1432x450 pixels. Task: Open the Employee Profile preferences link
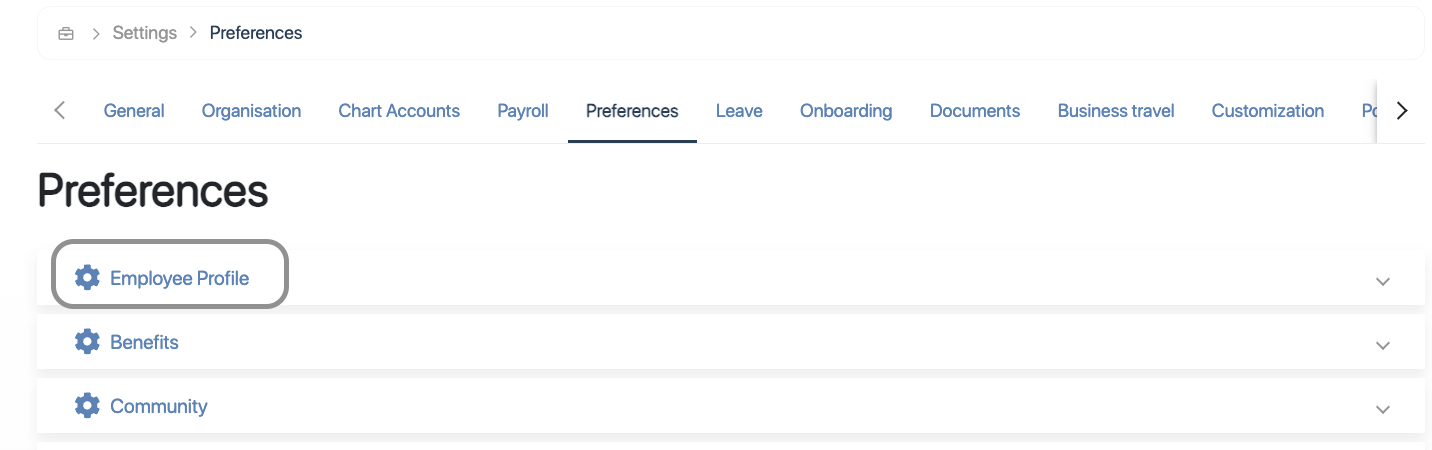pos(180,278)
